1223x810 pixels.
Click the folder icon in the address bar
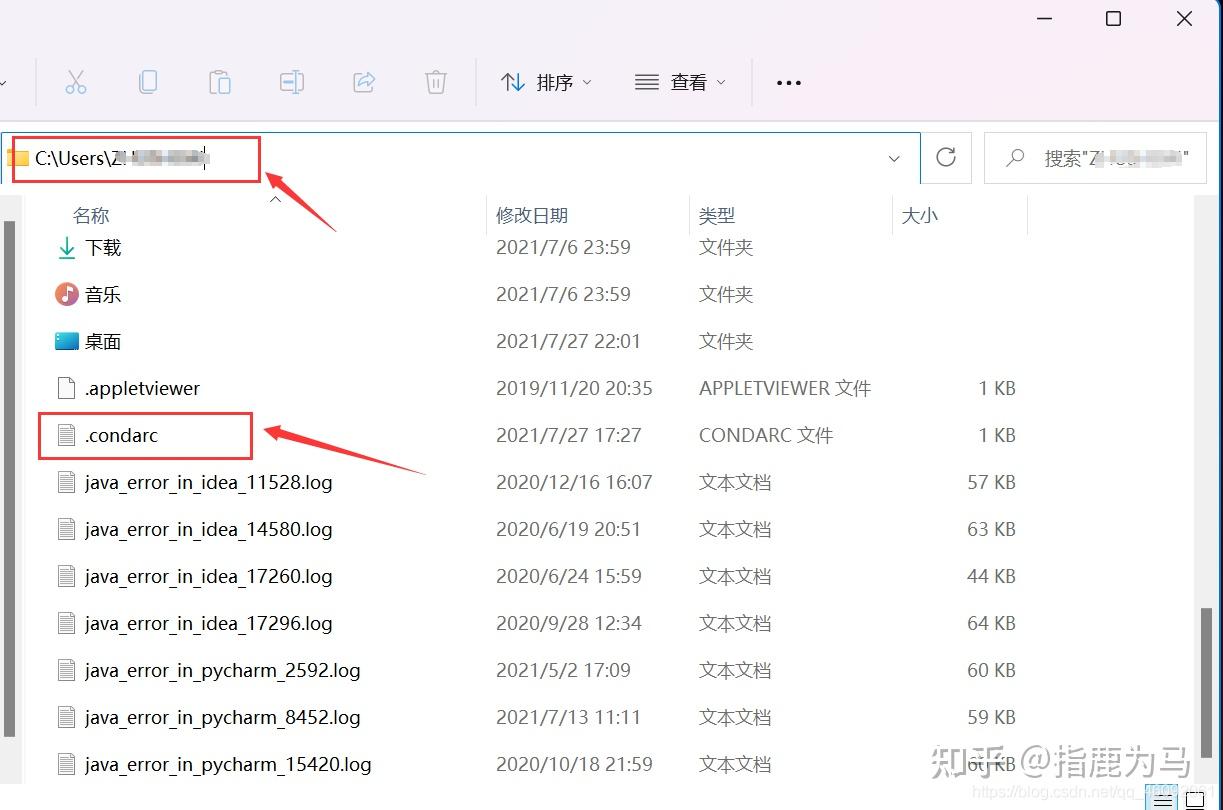[18, 157]
